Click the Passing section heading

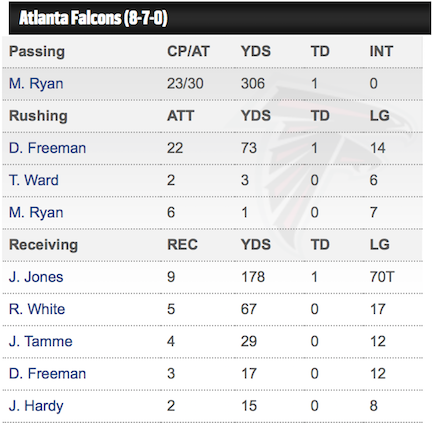click(37, 51)
